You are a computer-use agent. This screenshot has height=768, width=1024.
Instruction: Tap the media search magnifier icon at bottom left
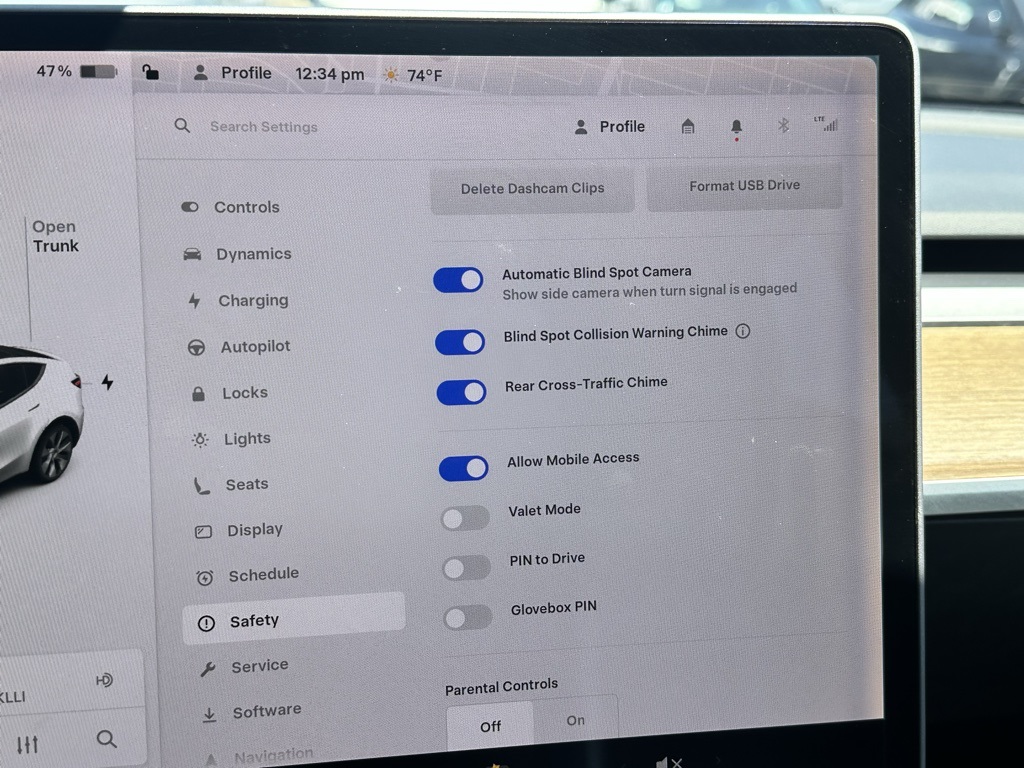(106, 739)
